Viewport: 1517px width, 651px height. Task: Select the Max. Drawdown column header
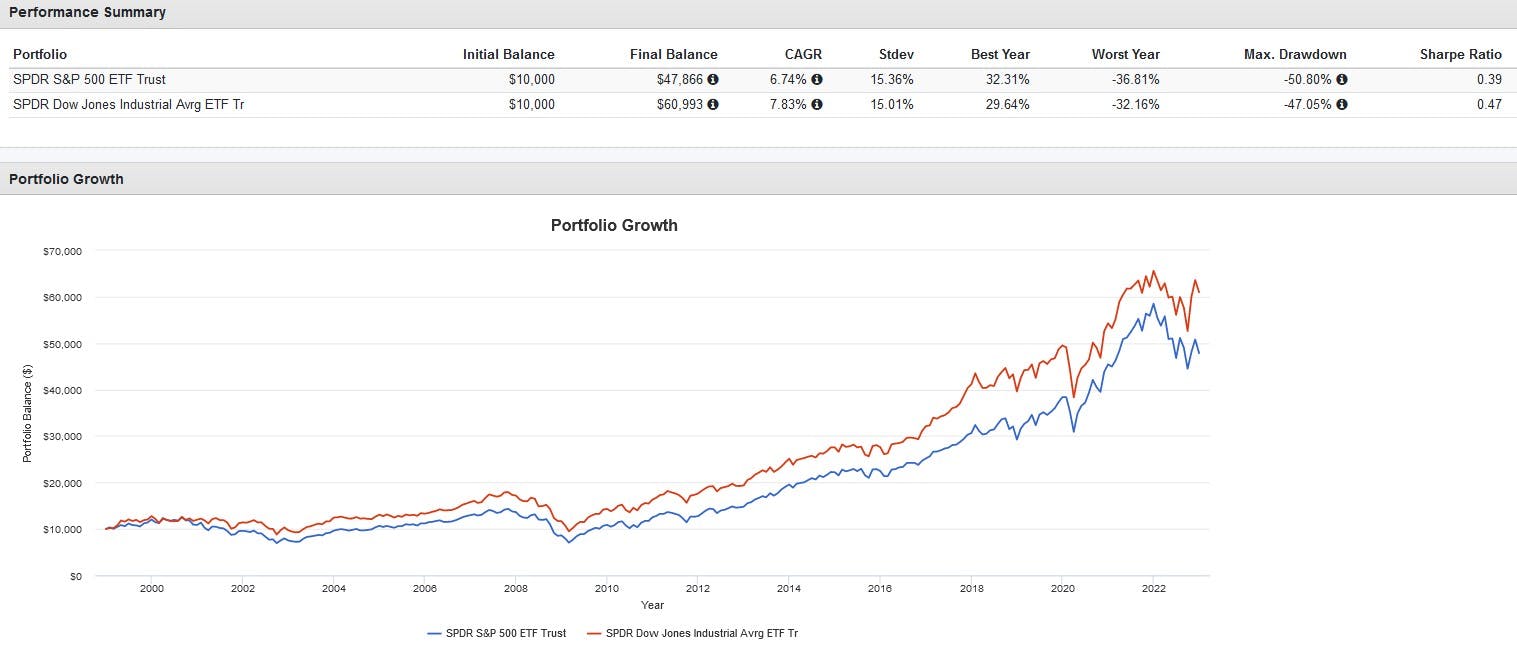pos(1295,54)
